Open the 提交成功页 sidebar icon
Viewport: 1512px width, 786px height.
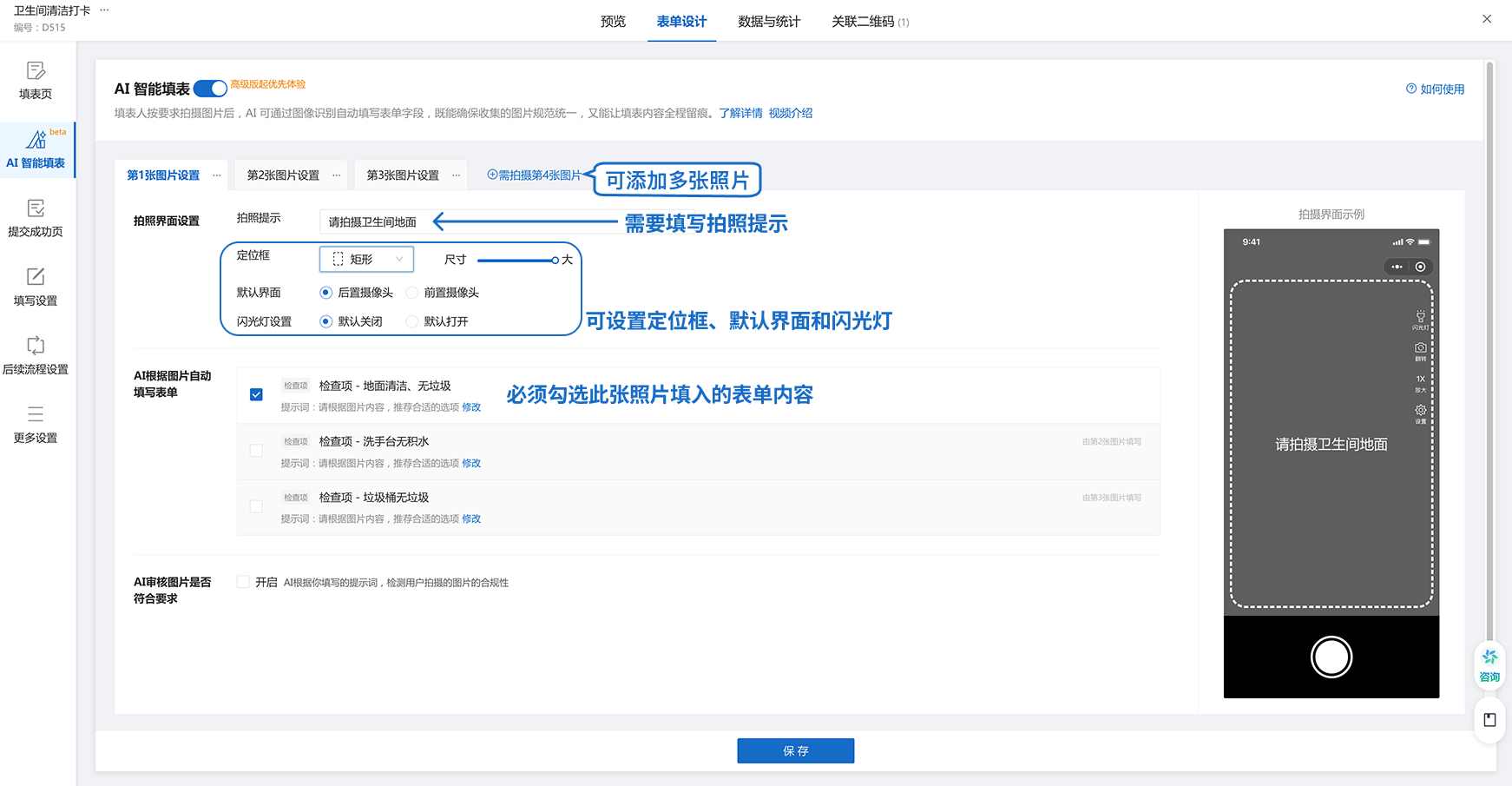click(36, 208)
